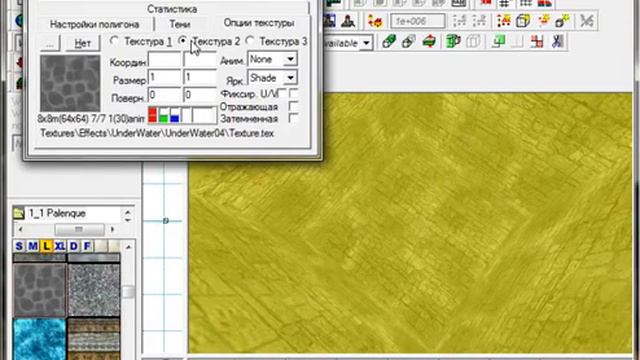Select the Текстура 1 radio button
The height and width of the screenshot is (360, 640).
click(x=114, y=41)
